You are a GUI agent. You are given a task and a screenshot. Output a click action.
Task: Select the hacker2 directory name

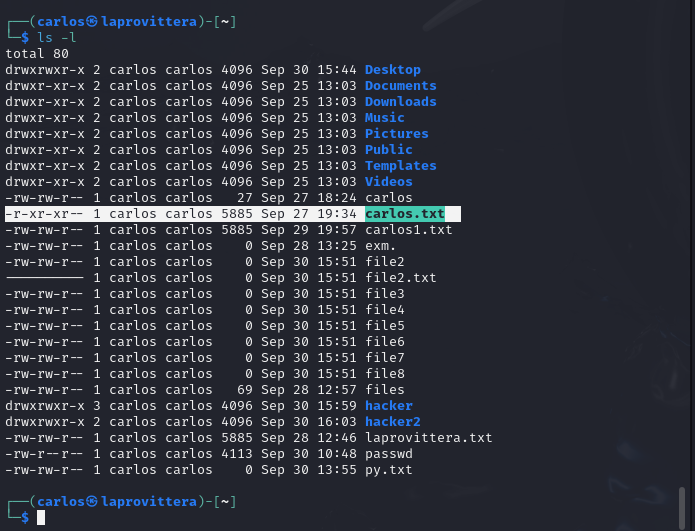click(x=393, y=422)
